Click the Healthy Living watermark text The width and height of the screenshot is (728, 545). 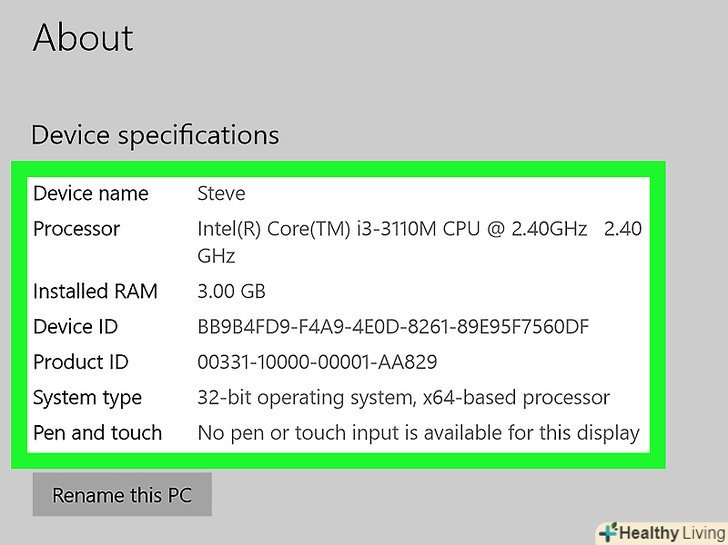[x=670, y=532]
